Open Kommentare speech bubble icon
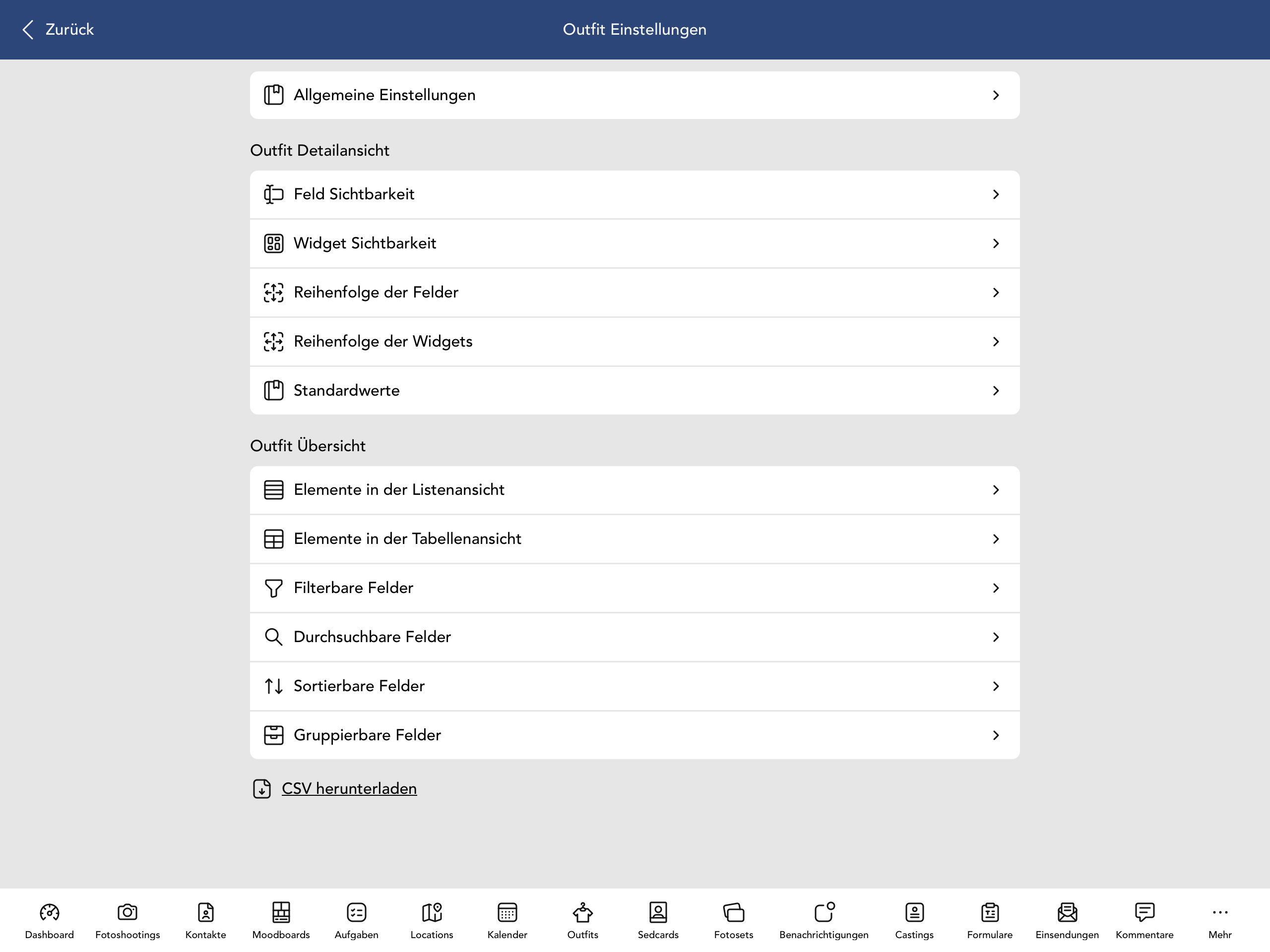1270x952 pixels. (1144, 912)
